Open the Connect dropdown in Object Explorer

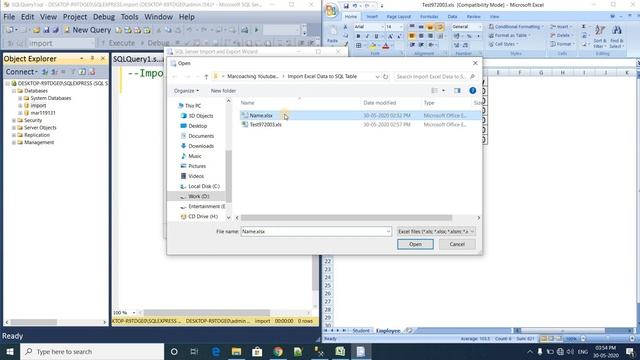pos(21,72)
